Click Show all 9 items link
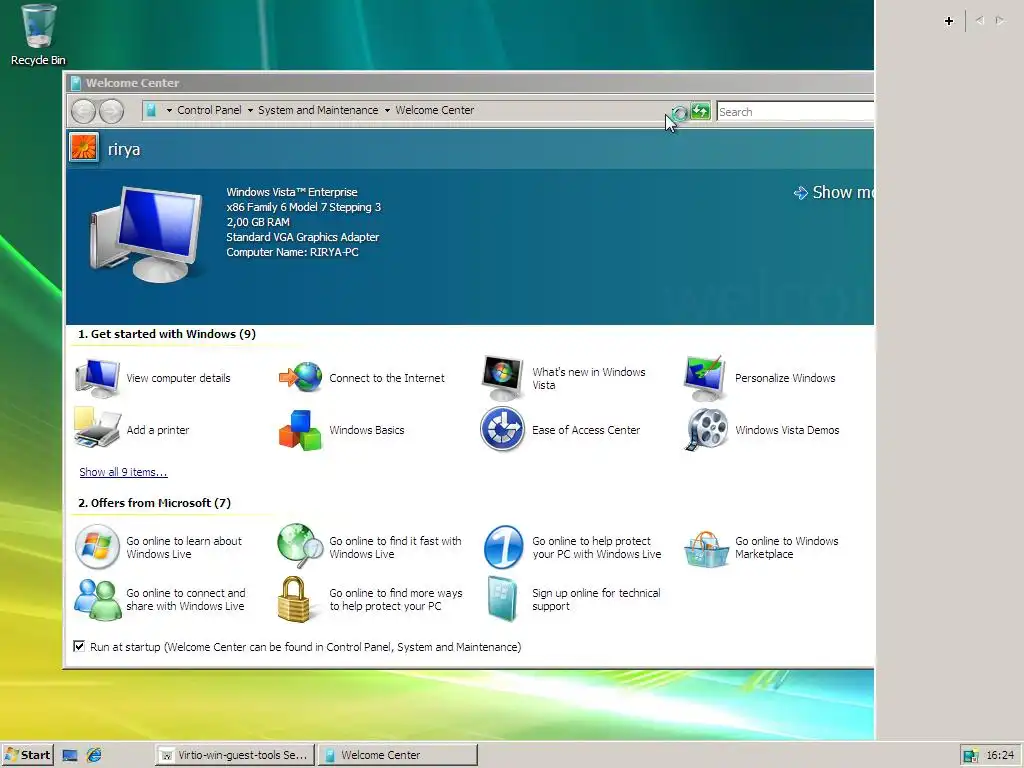Image resolution: width=1024 pixels, height=768 pixels. click(123, 472)
